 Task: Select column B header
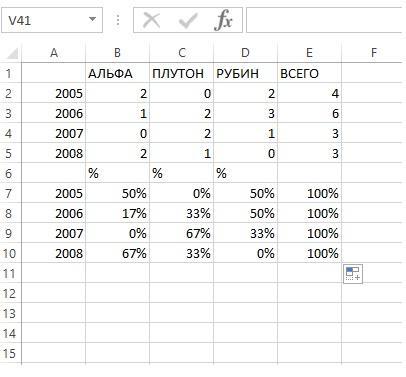pyautogui.click(x=117, y=53)
